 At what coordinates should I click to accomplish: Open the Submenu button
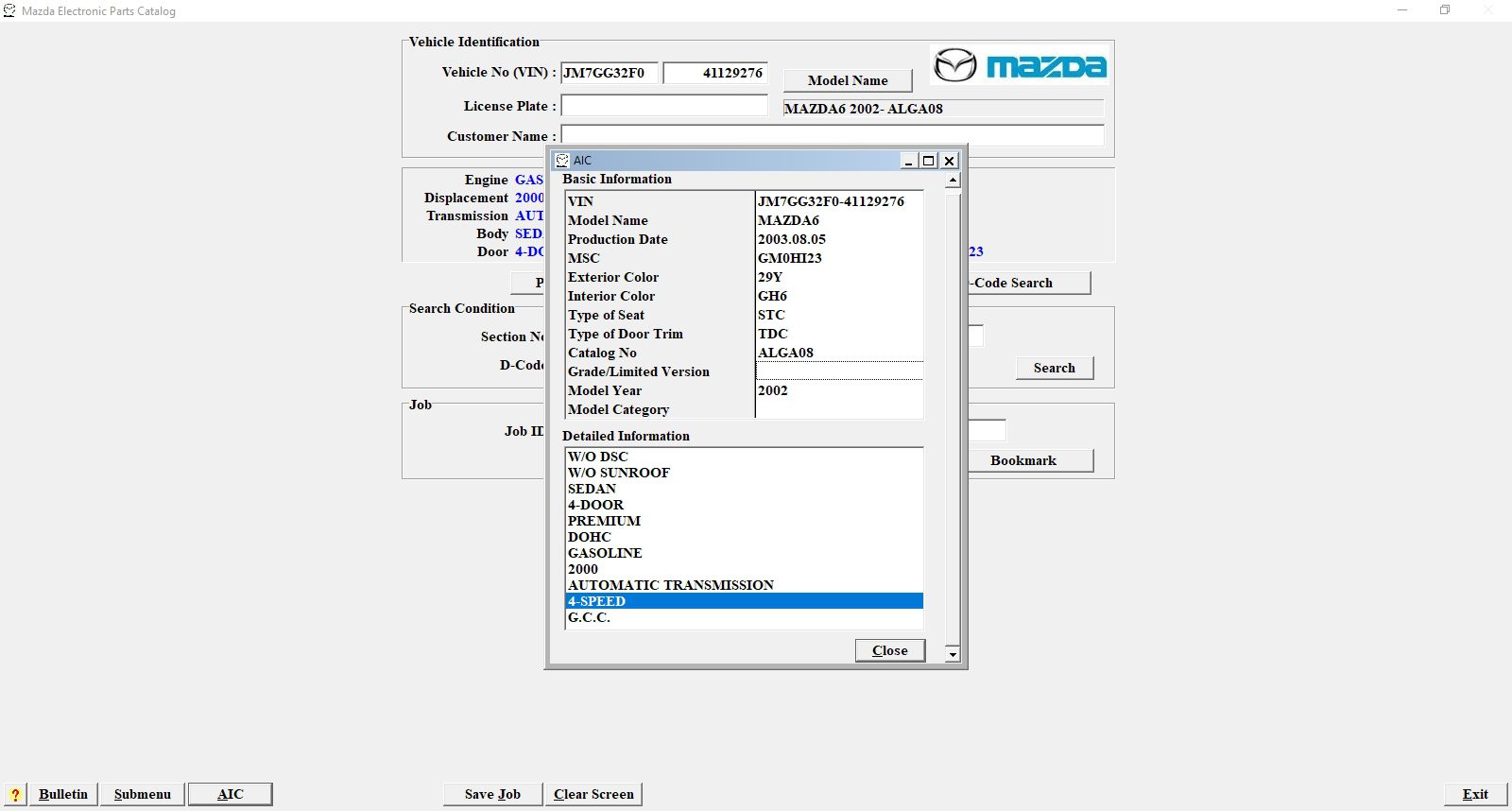(x=143, y=795)
